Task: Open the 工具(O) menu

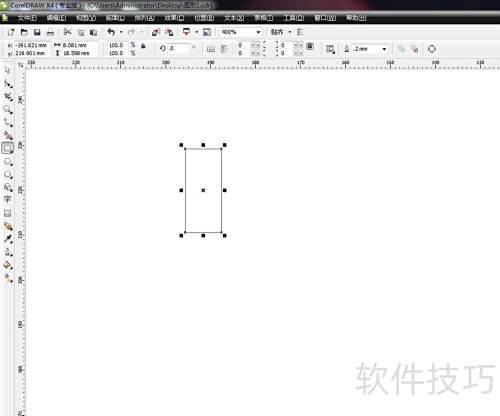Action: point(293,18)
